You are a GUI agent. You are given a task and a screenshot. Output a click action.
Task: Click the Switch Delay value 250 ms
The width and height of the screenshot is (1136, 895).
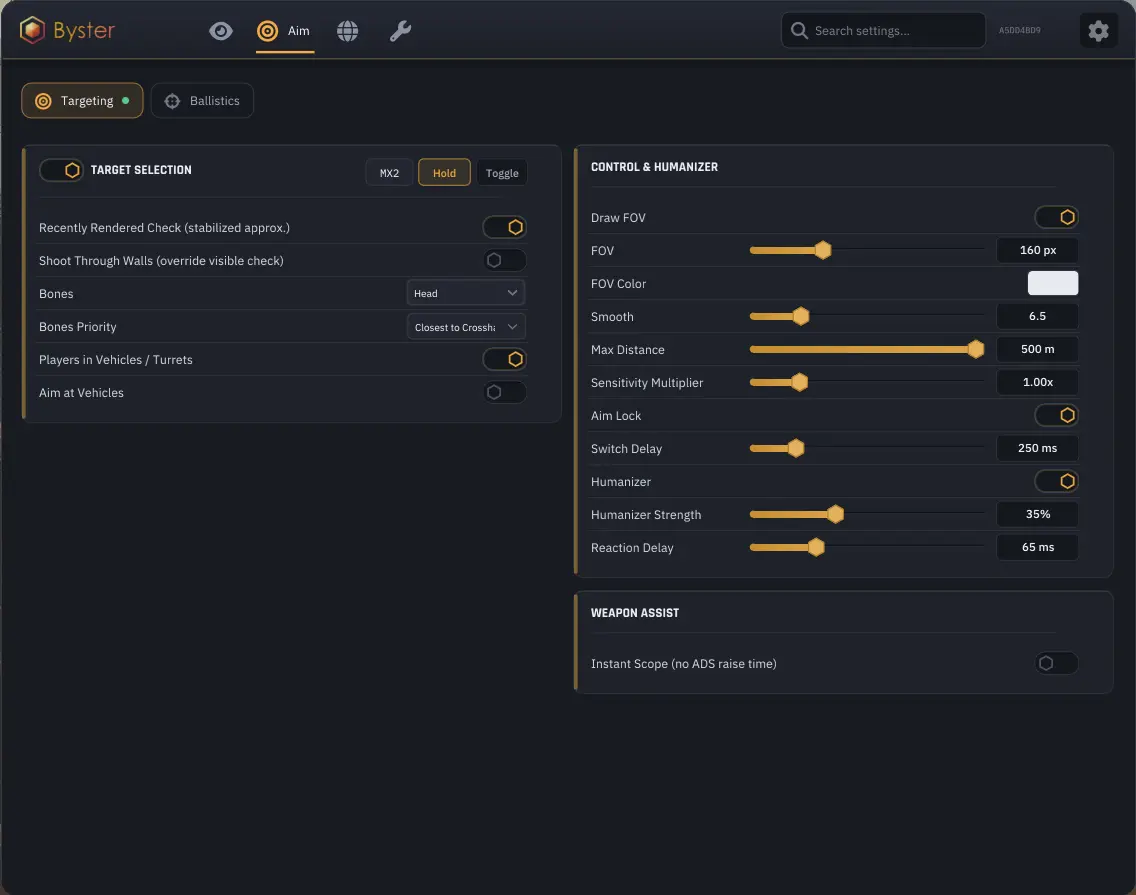(1037, 448)
